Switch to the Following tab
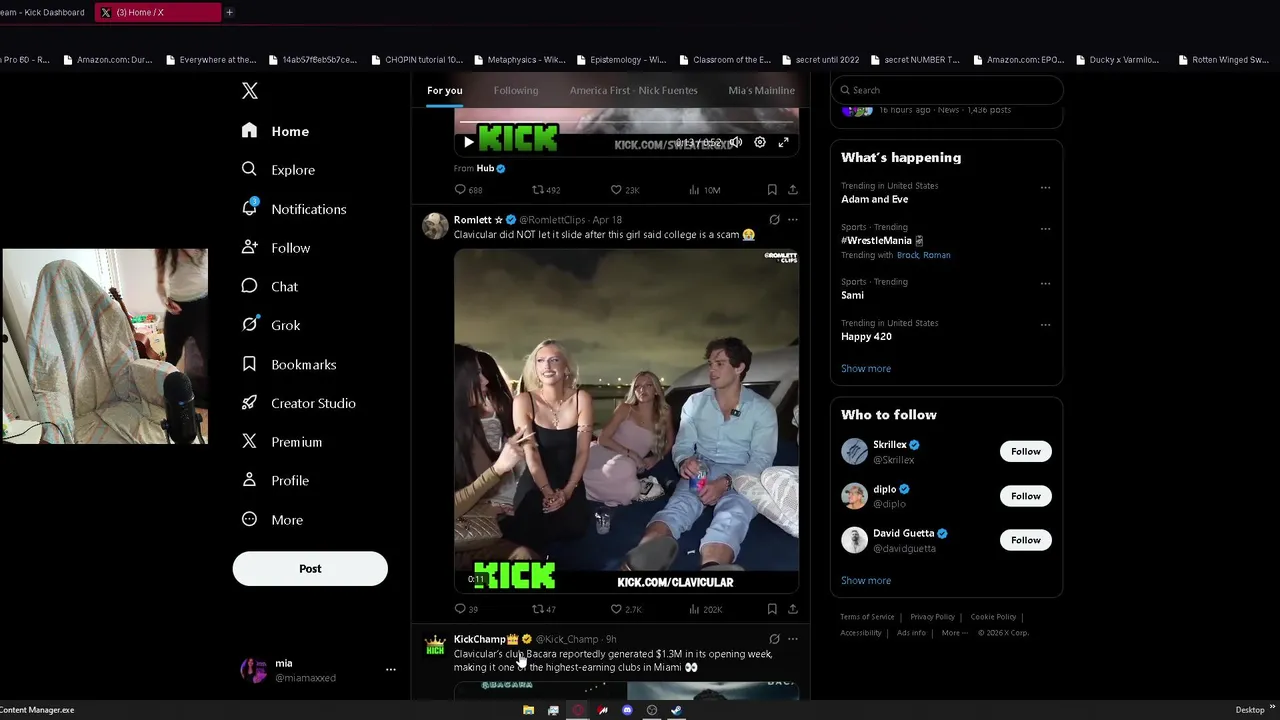This screenshot has height=720, width=1280. click(x=516, y=90)
